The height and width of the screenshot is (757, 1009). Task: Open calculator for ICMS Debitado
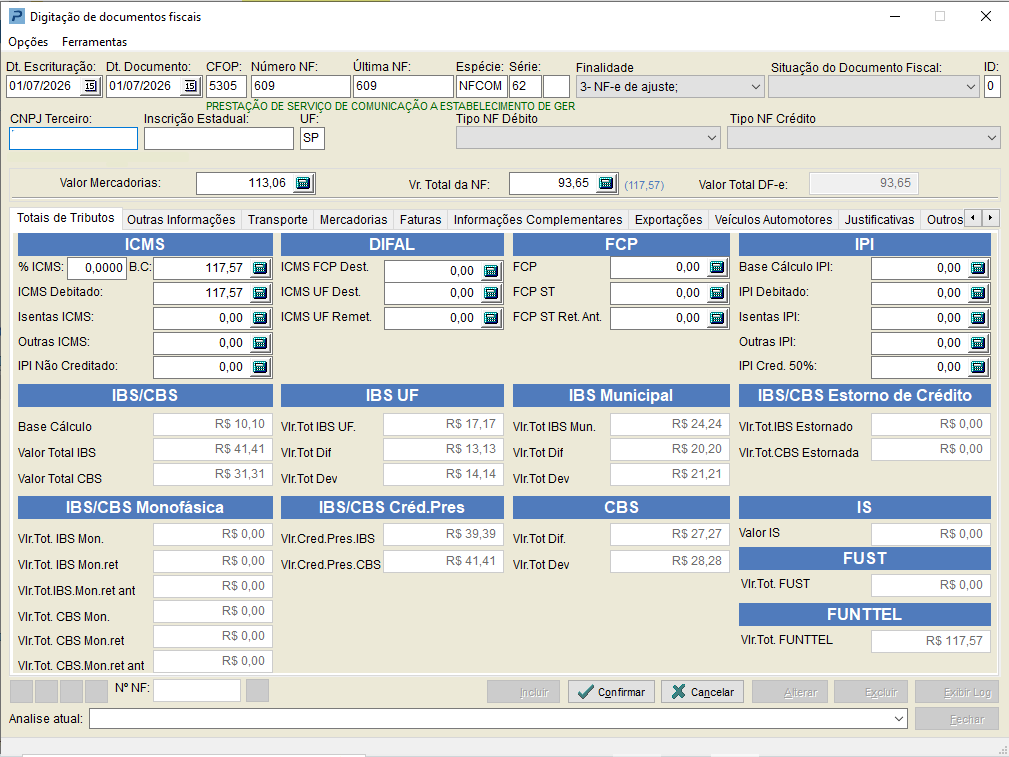[x=260, y=294]
